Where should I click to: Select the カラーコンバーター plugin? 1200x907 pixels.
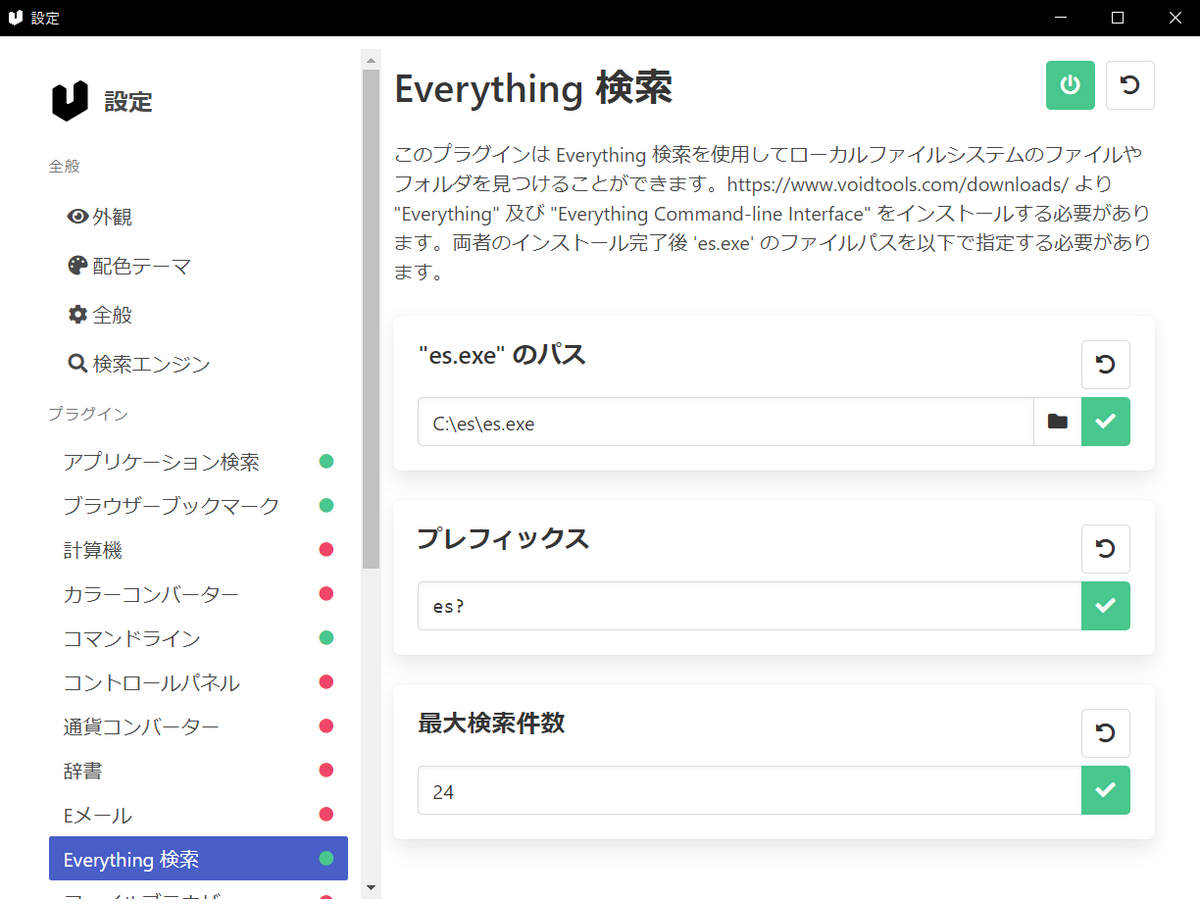[x=198, y=595]
